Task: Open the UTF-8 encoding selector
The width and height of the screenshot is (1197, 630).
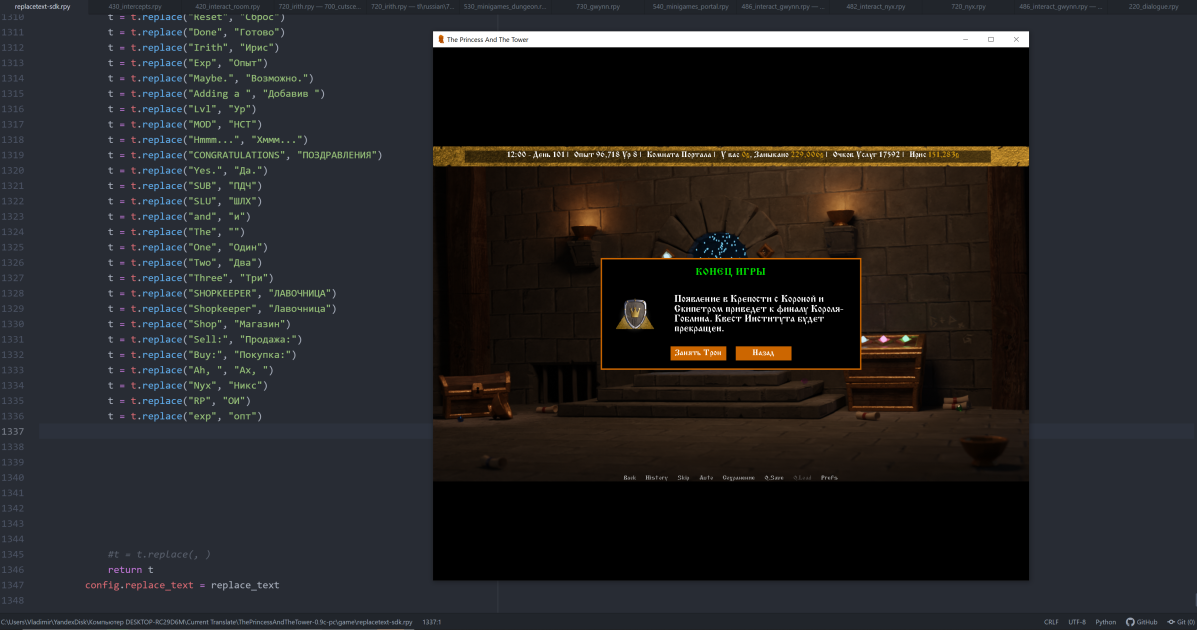Action: (x=1076, y=622)
